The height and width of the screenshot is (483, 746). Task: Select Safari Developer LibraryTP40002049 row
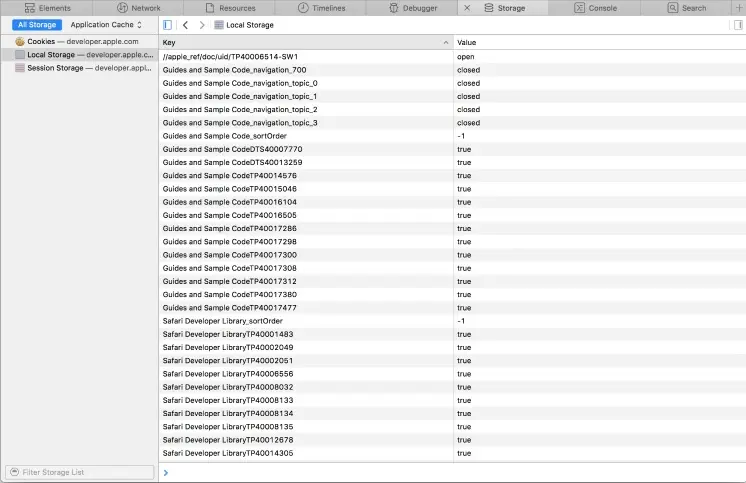pyautogui.click(x=452, y=347)
